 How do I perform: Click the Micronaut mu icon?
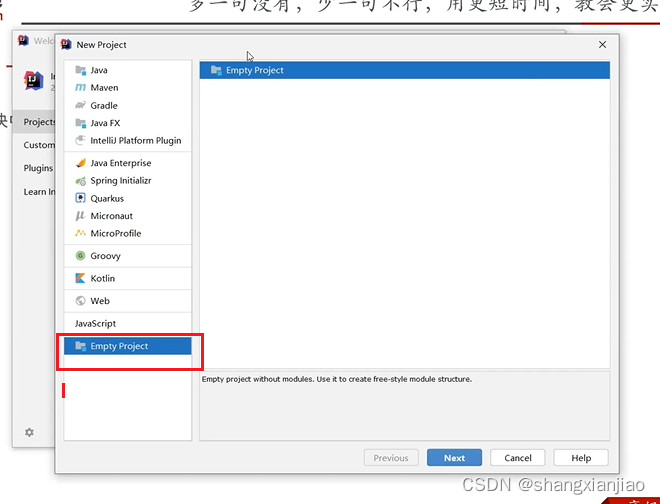pos(80,216)
